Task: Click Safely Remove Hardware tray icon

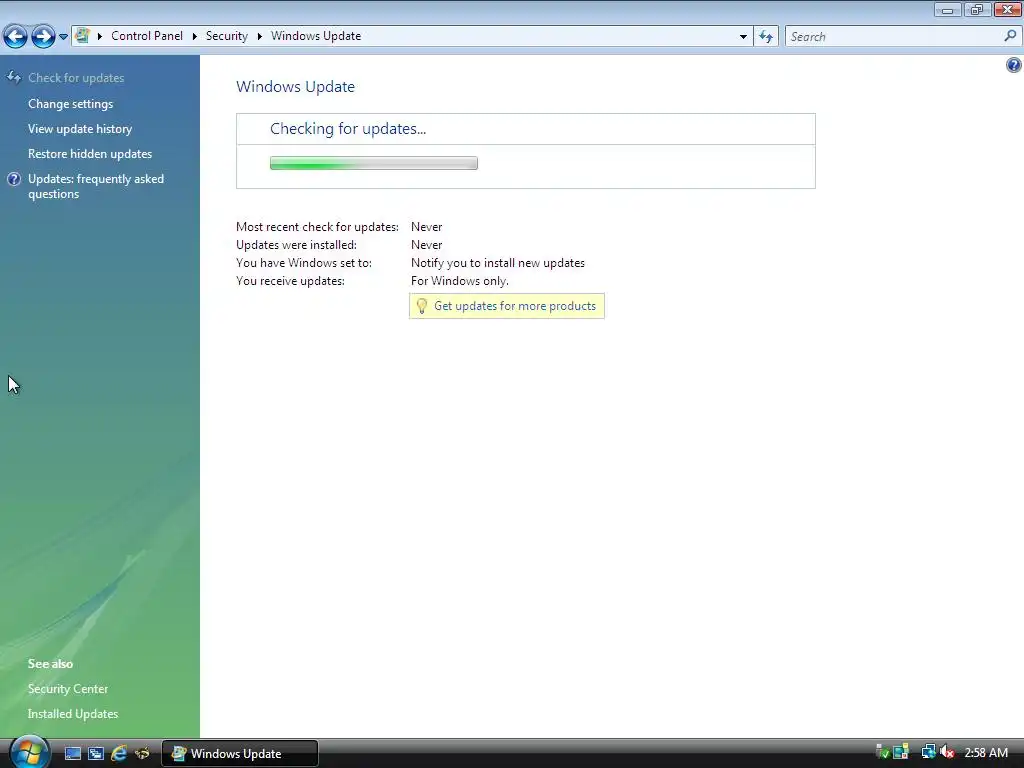Action: 882,752
